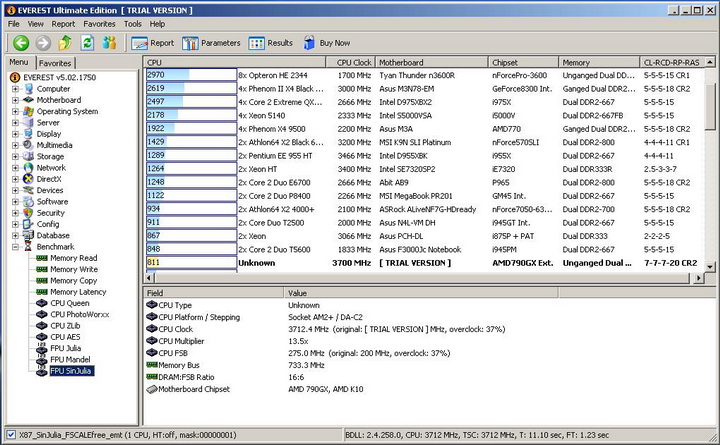This screenshot has height=445, width=720.
Task: Select the EVEREST v5.02.1750 root node
Action: pos(54,77)
